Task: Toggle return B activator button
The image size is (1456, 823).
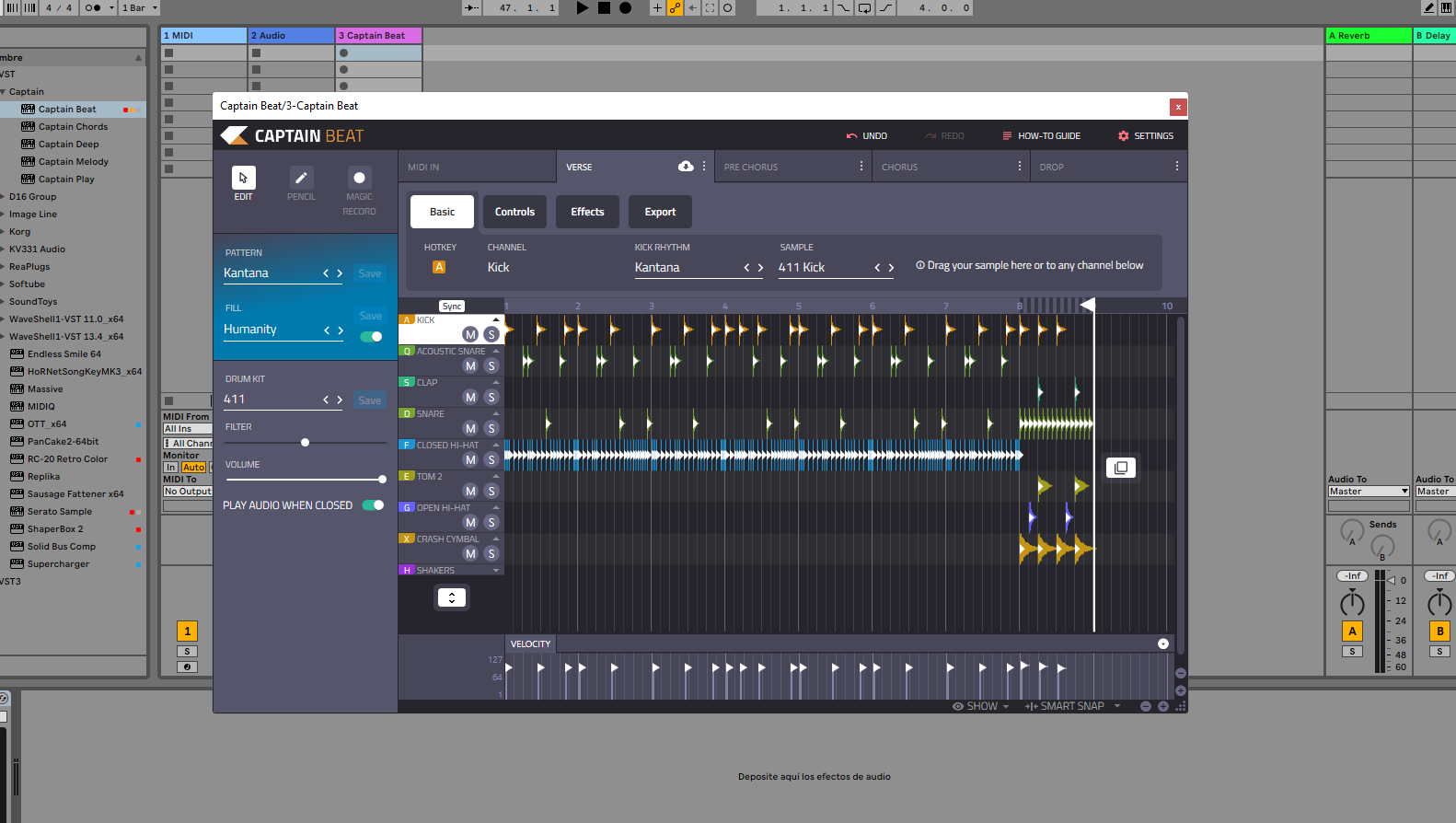Action: pos(1439,631)
